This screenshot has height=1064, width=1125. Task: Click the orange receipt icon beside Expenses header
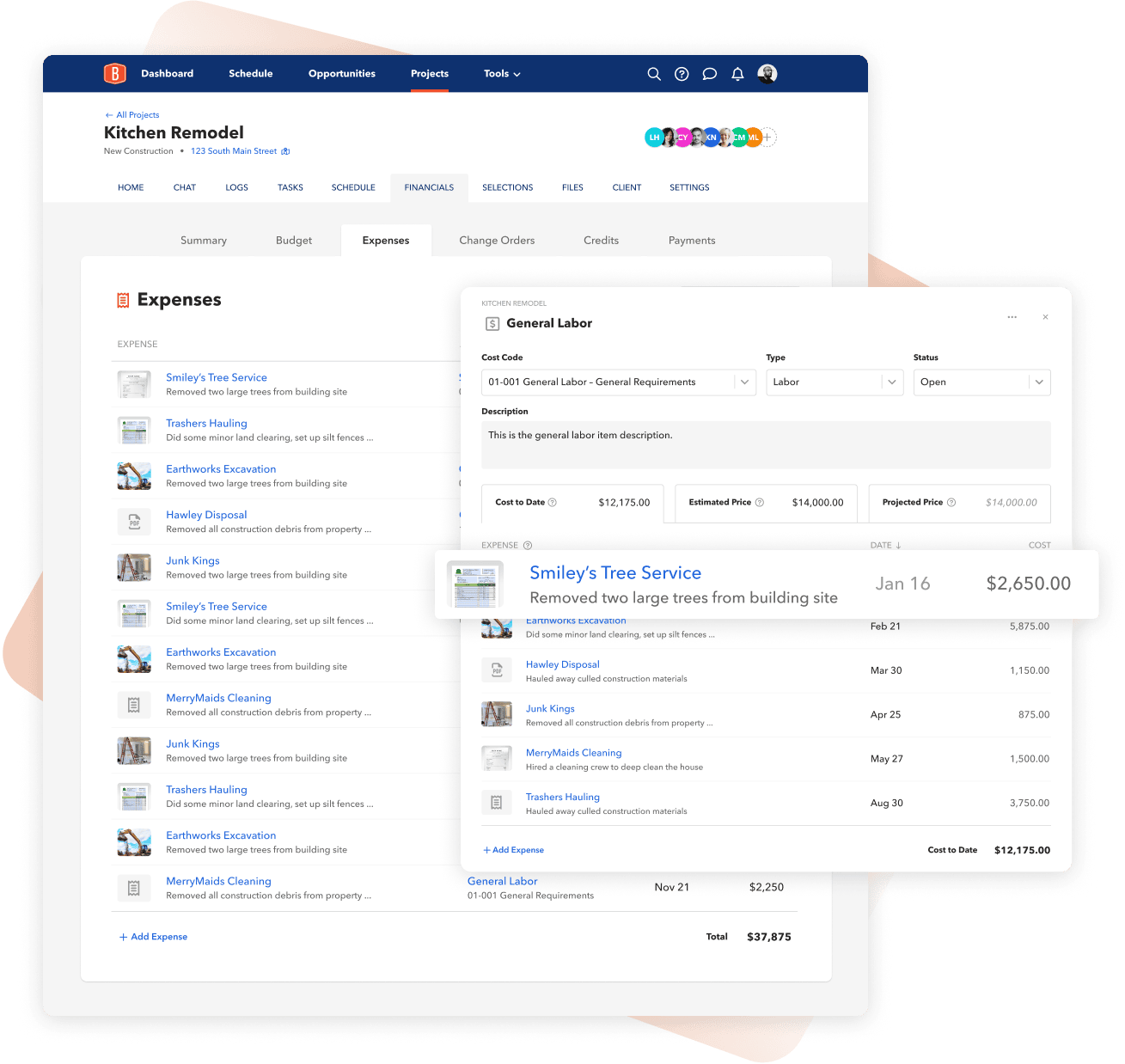pos(123,300)
